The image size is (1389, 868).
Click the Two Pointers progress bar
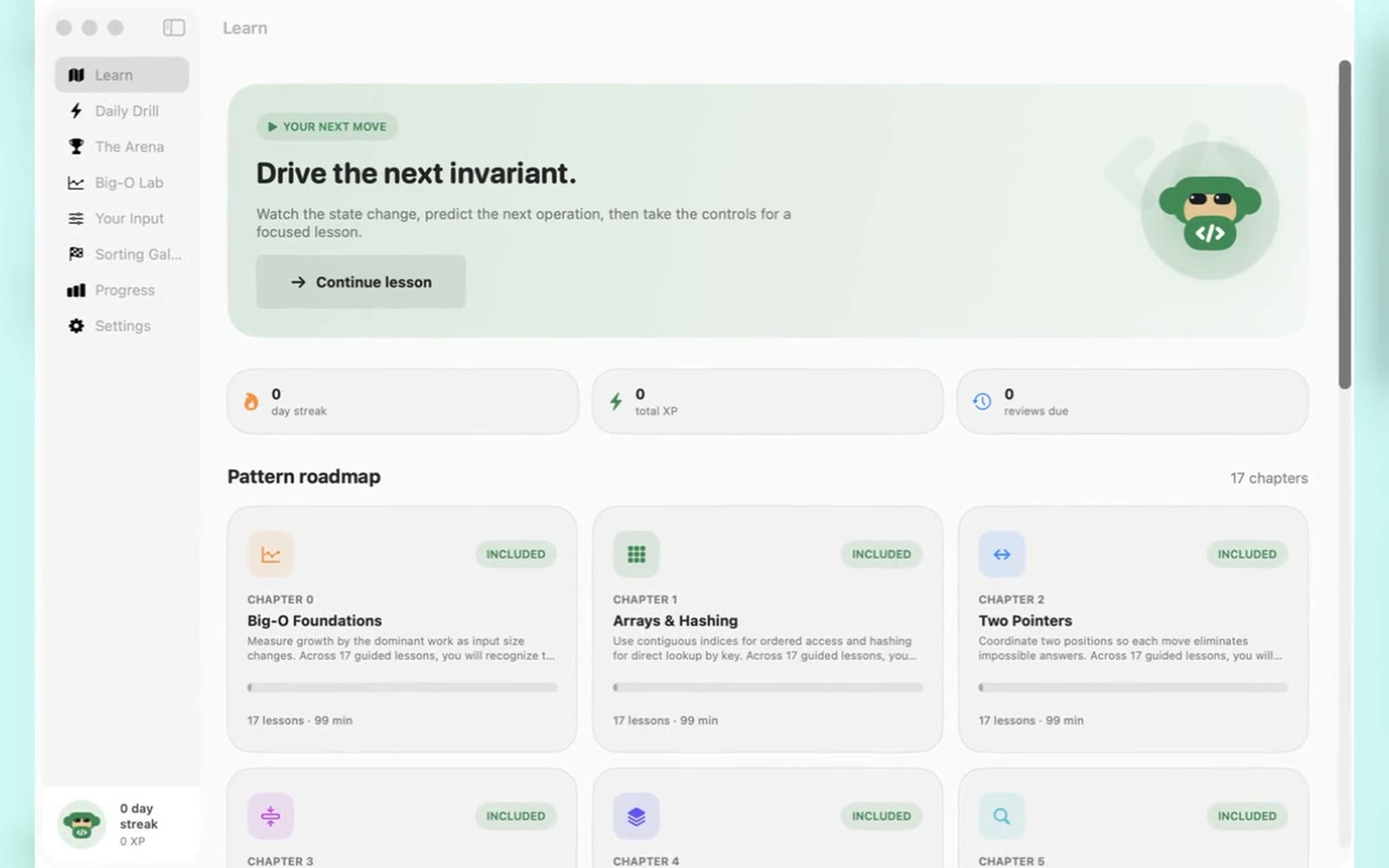[x=1133, y=687]
